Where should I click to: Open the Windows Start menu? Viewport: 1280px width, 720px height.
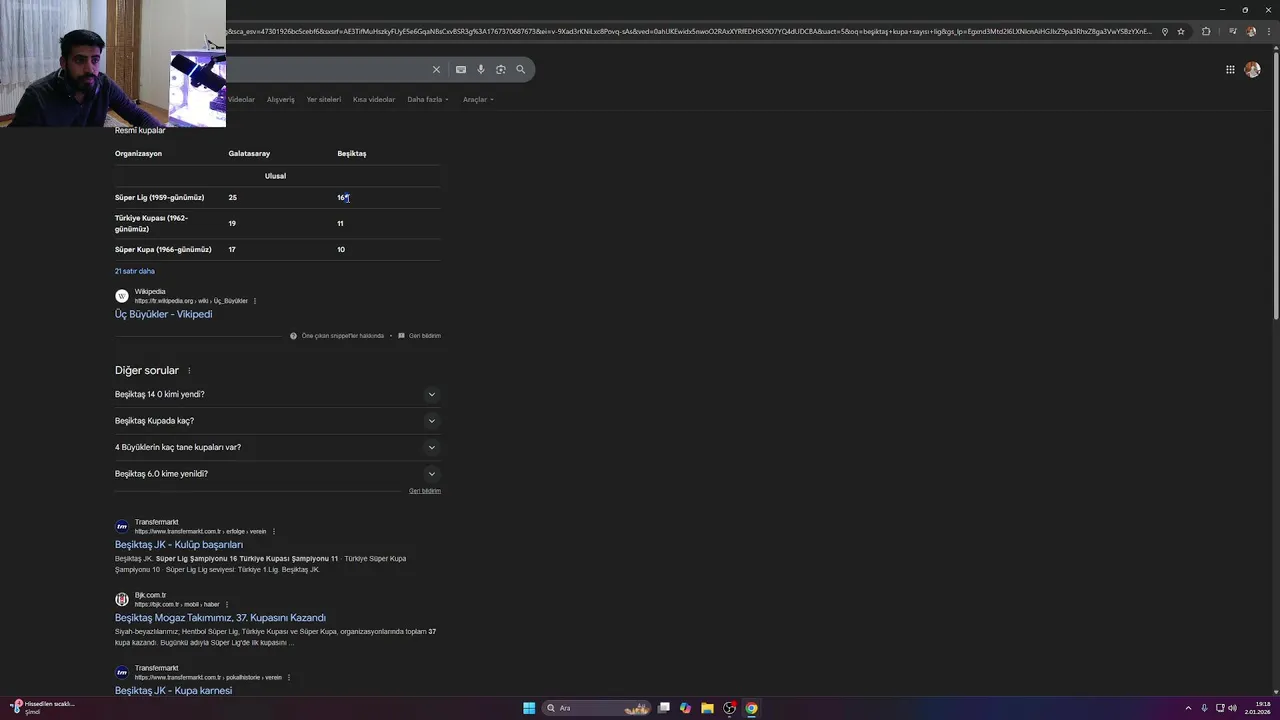[x=529, y=708]
